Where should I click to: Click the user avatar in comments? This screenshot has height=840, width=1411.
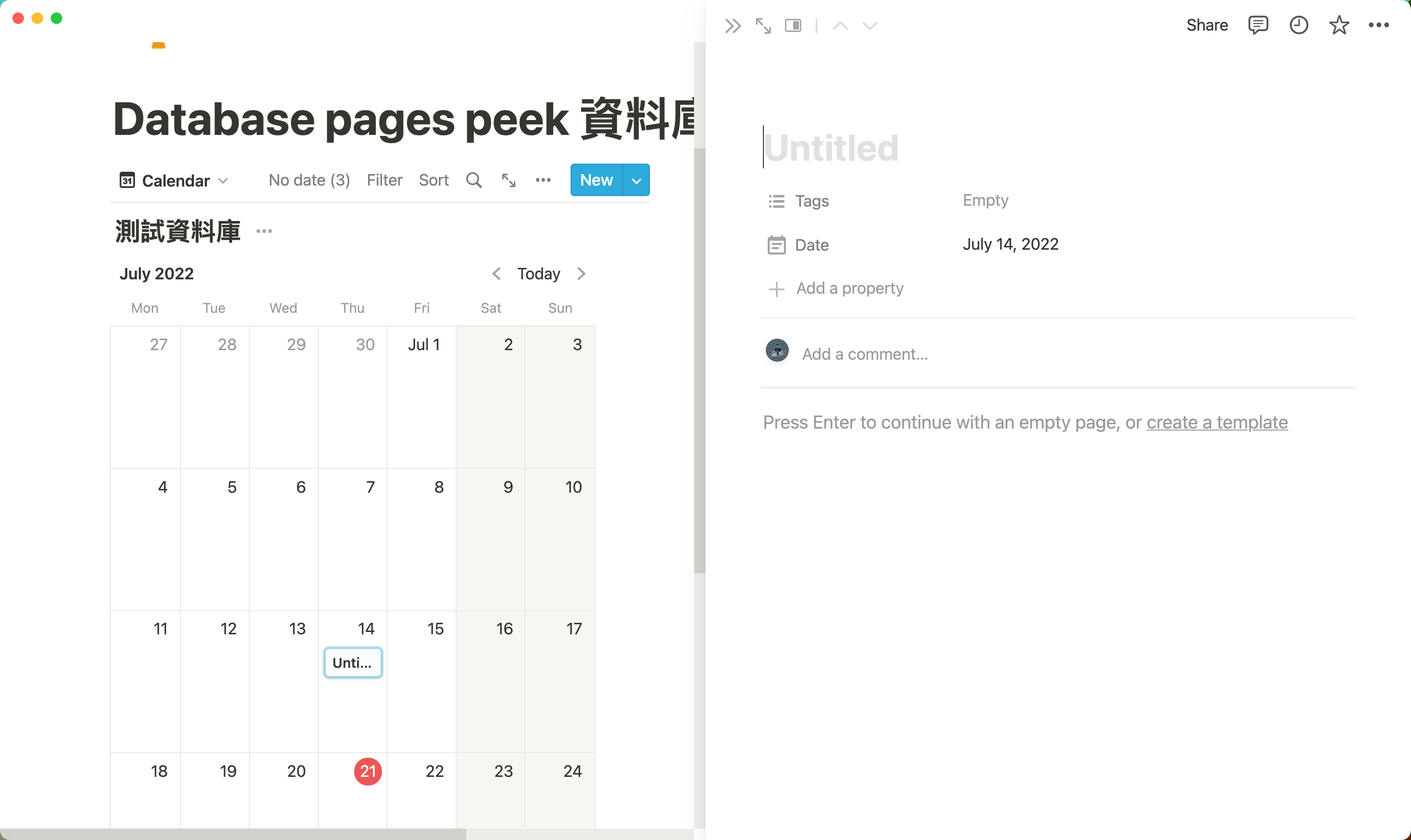[777, 350]
